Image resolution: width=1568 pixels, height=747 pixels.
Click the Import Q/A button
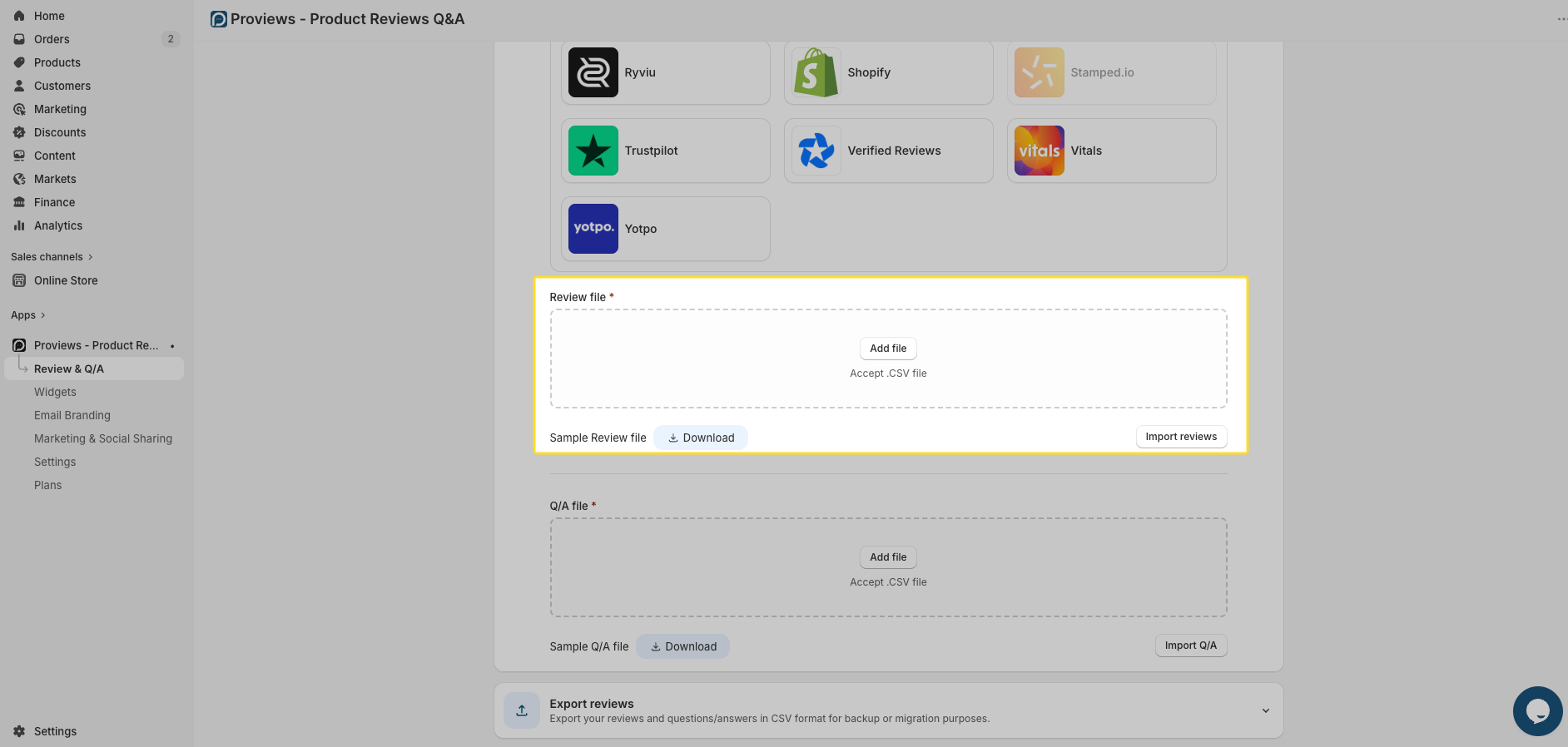[x=1191, y=646]
